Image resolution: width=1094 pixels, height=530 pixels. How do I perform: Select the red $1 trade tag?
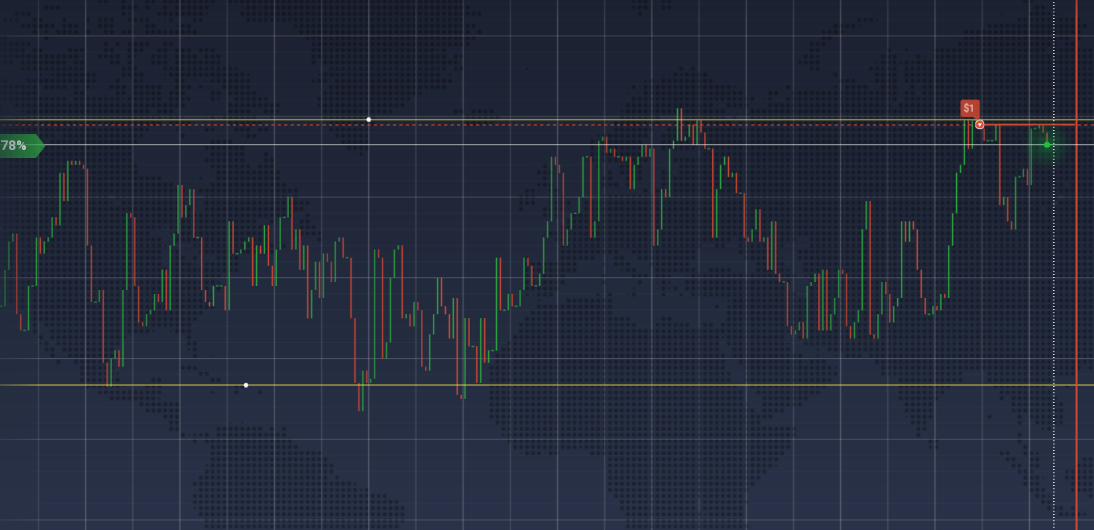[968, 108]
